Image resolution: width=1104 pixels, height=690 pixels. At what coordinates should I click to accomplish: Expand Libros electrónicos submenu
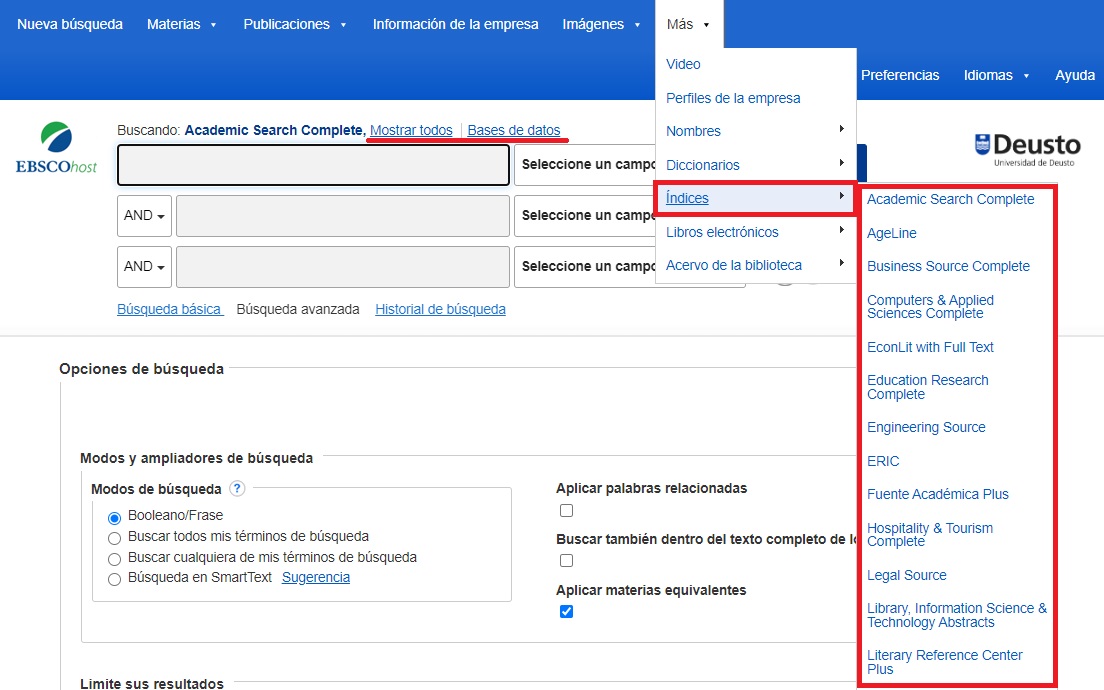tap(755, 232)
